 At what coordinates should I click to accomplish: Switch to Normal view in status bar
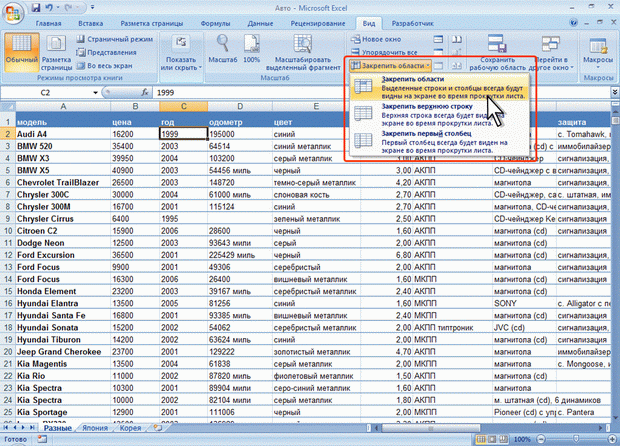(x=481, y=439)
